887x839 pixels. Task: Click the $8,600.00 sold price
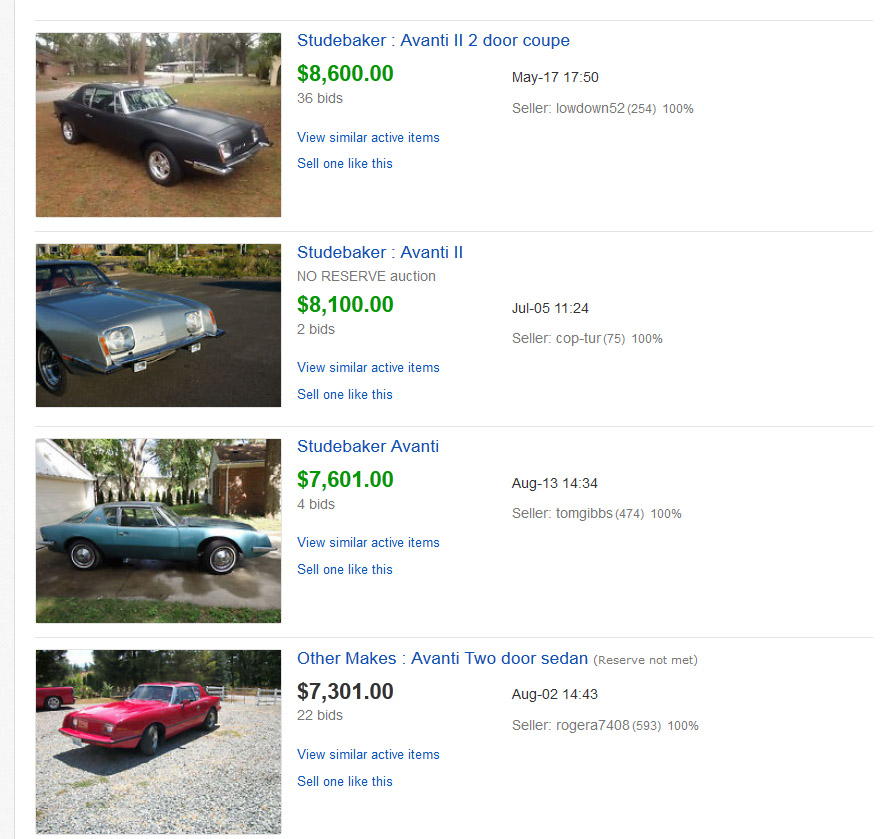pos(345,74)
